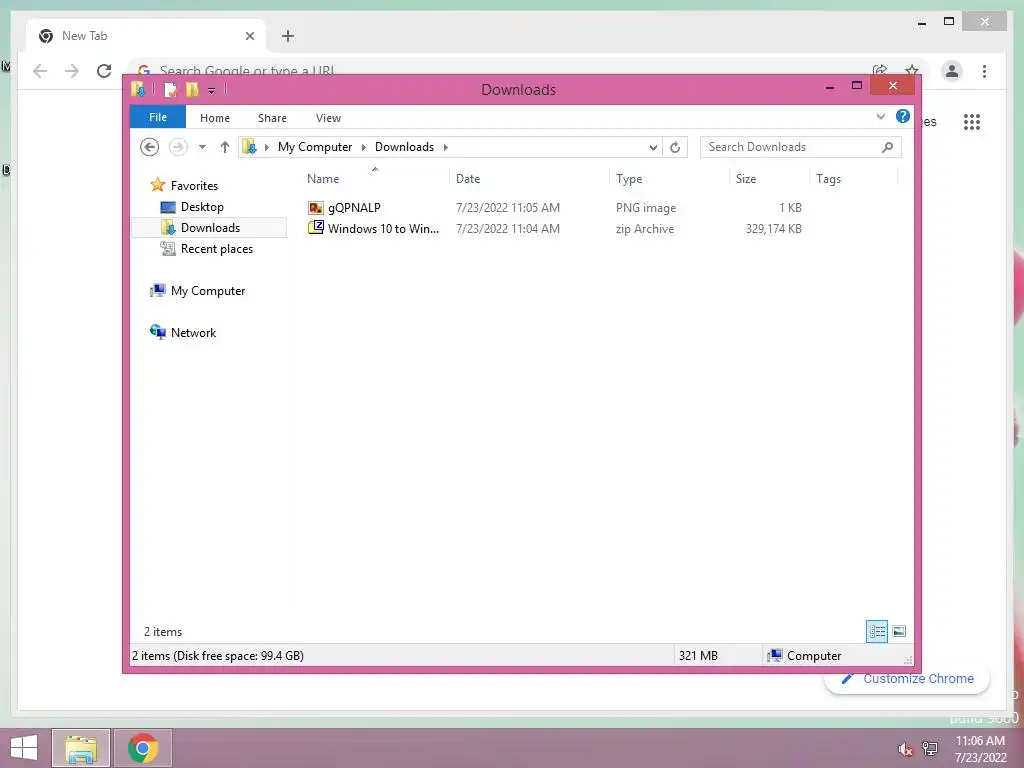Sort by the Tags column header
This screenshot has width=1024, height=768.
(x=828, y=178)
